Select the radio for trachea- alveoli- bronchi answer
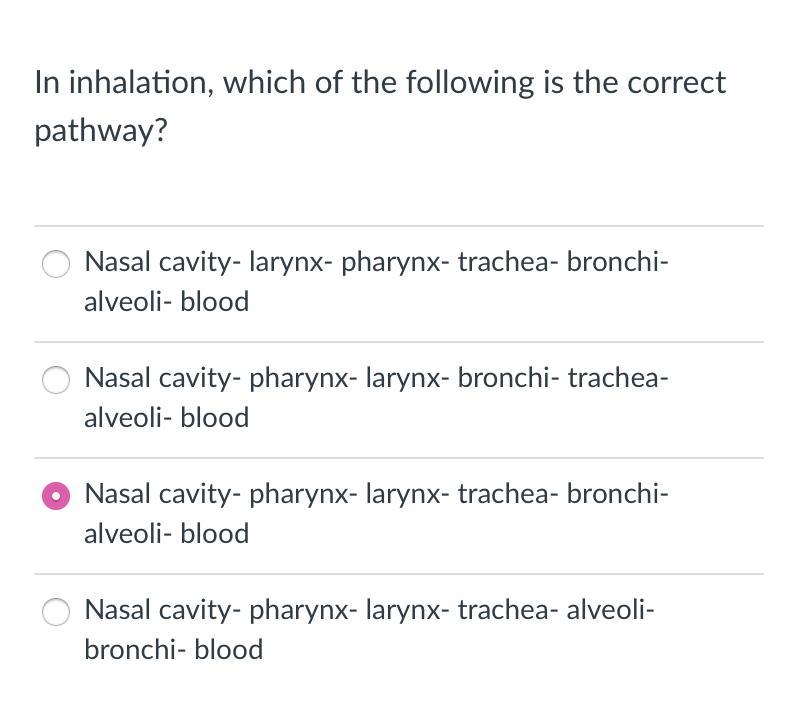Viewport: 794px width, 716px height. coord(56,612)
